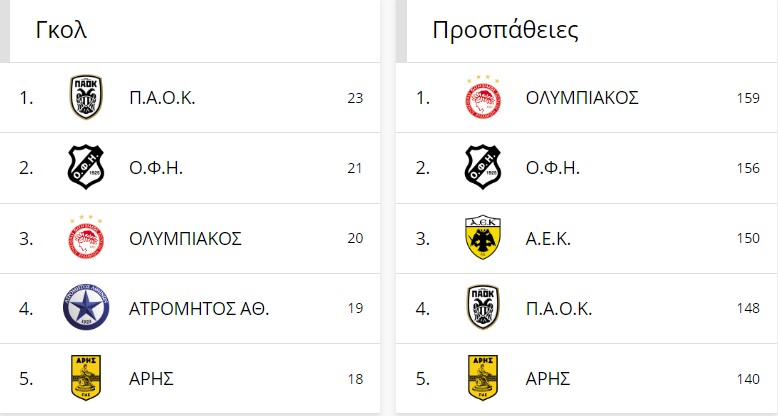Image resolution: width=778 pixels, height=416 pixels.
Task: Click the 159 attempts value for Olympiacos
Action: [748, 98]
